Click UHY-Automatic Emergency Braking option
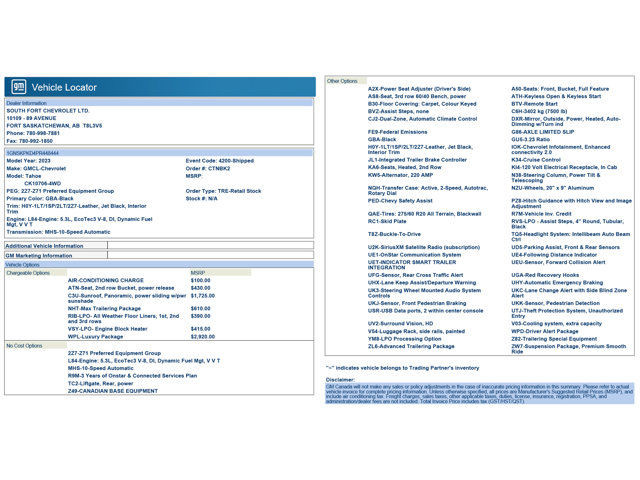Viewport: 640px width, 480px height. tap(557, 282)
